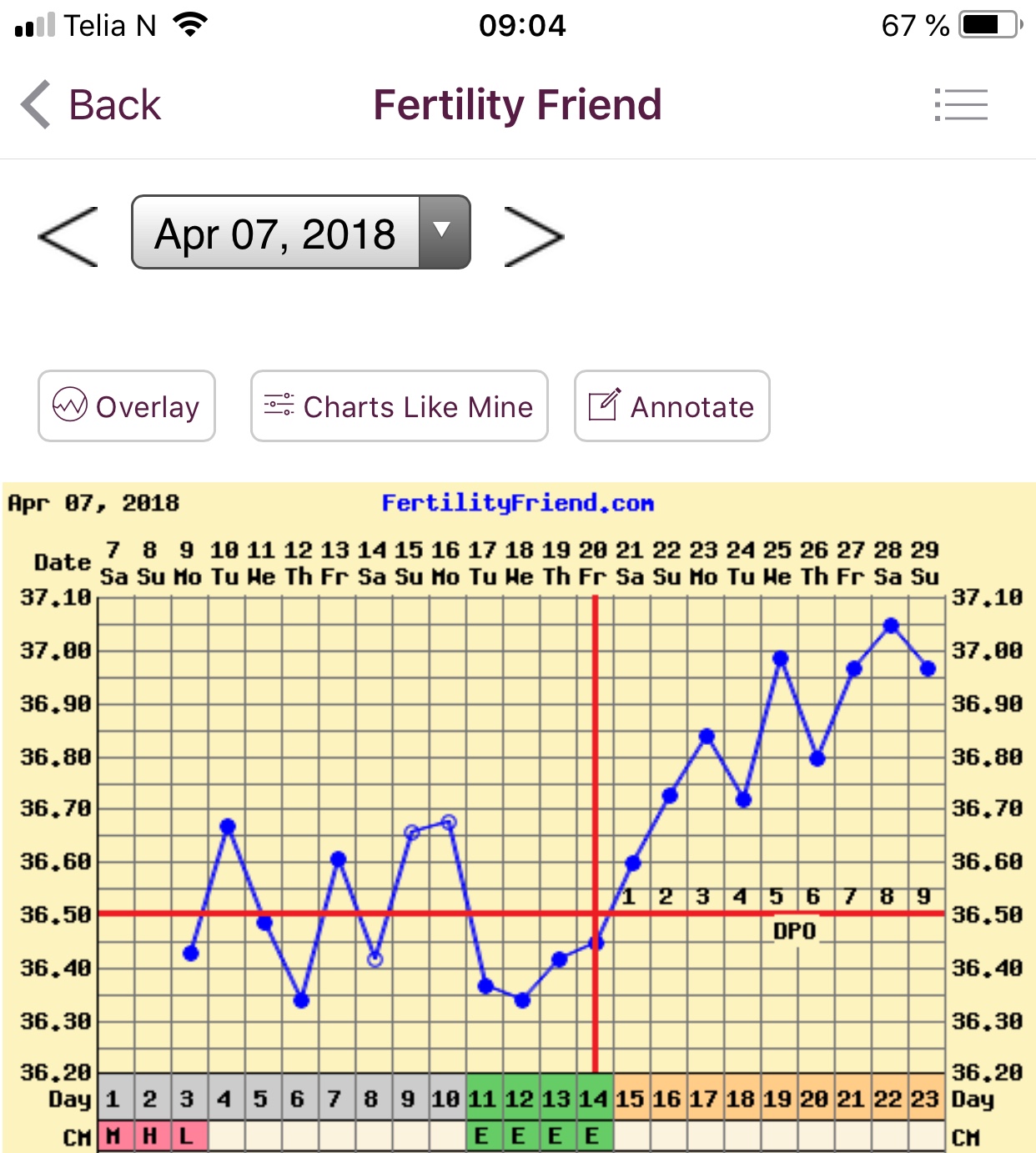Select cycle day 14 cell
Screen dimensions: 1036x1153
click(593, 1099)
